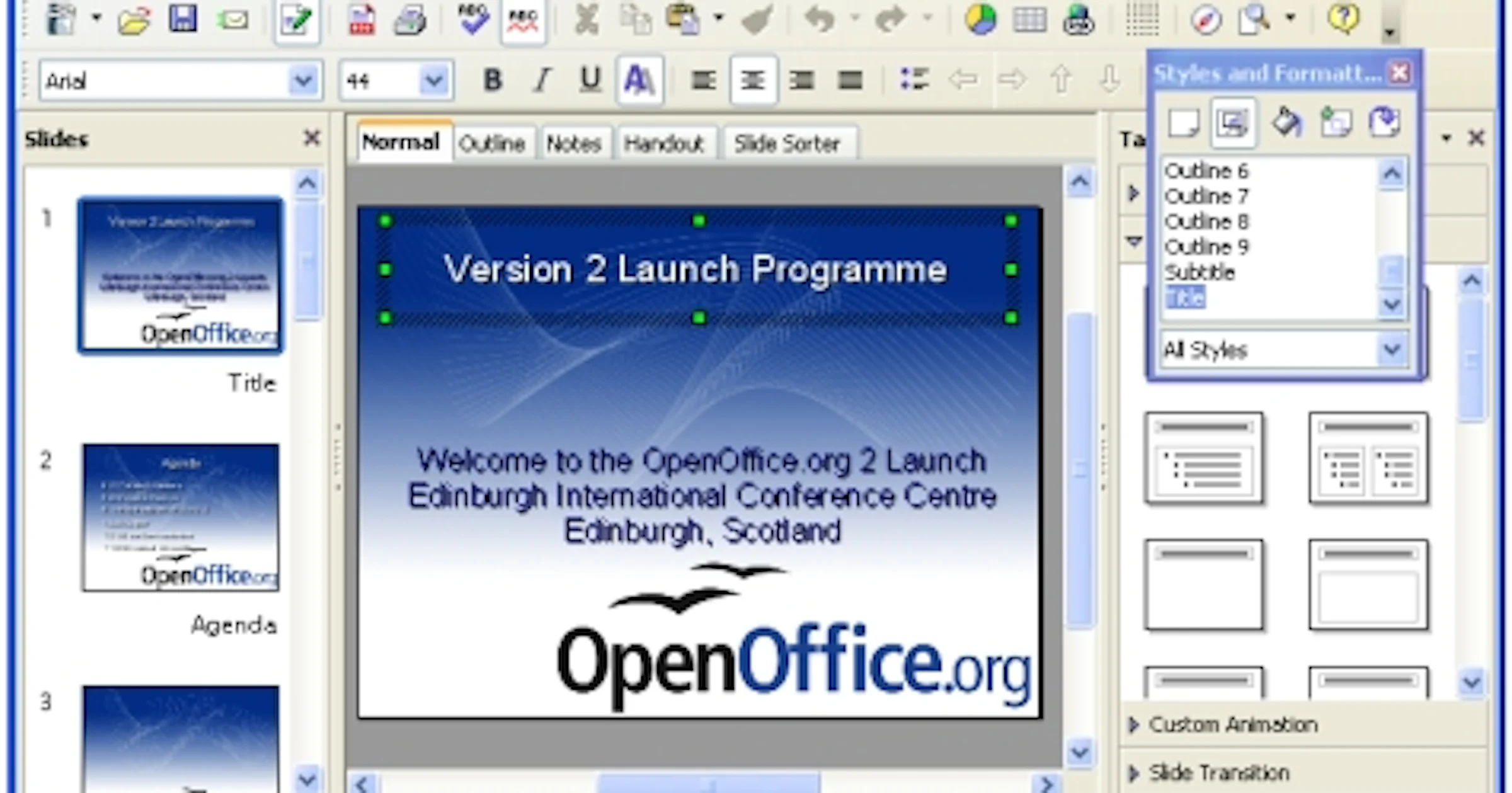Image resolution: width=1512 pixels, height=793 pixels.
Task: Center the text alignment
Action: click(x=753, y=81)
